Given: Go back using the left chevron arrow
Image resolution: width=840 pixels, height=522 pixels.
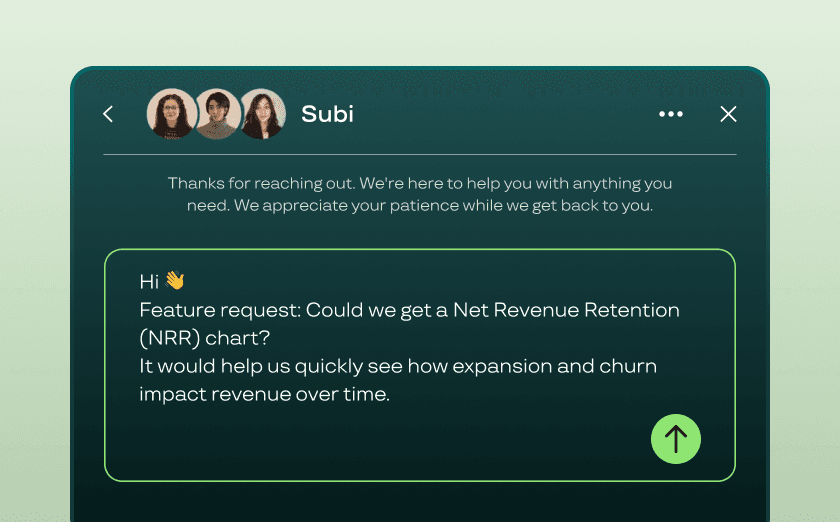Looking at the screenshot, I should tap(108, 114).
